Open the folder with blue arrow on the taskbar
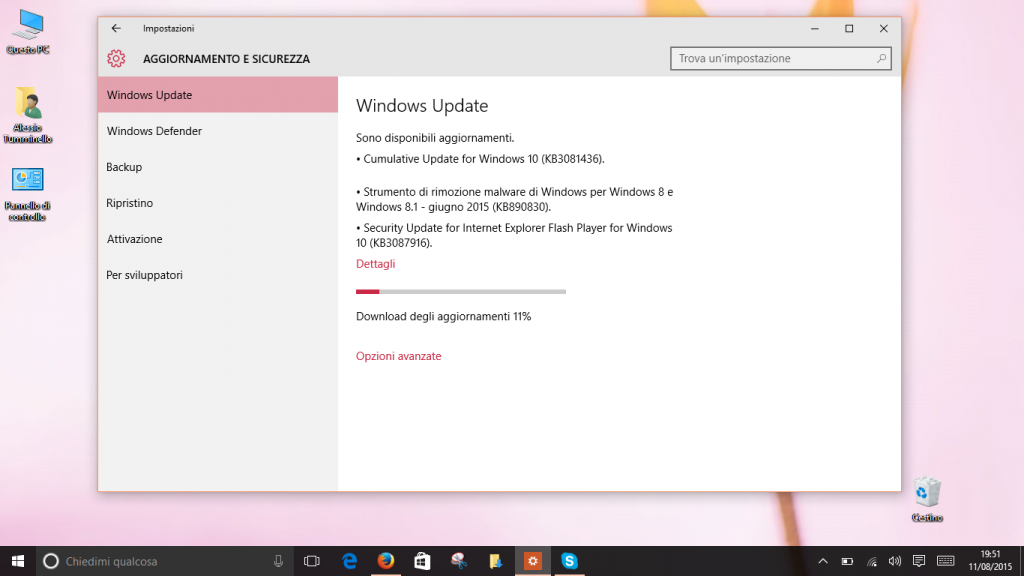The image size is (1024, 576). click(x=496, y=561)
